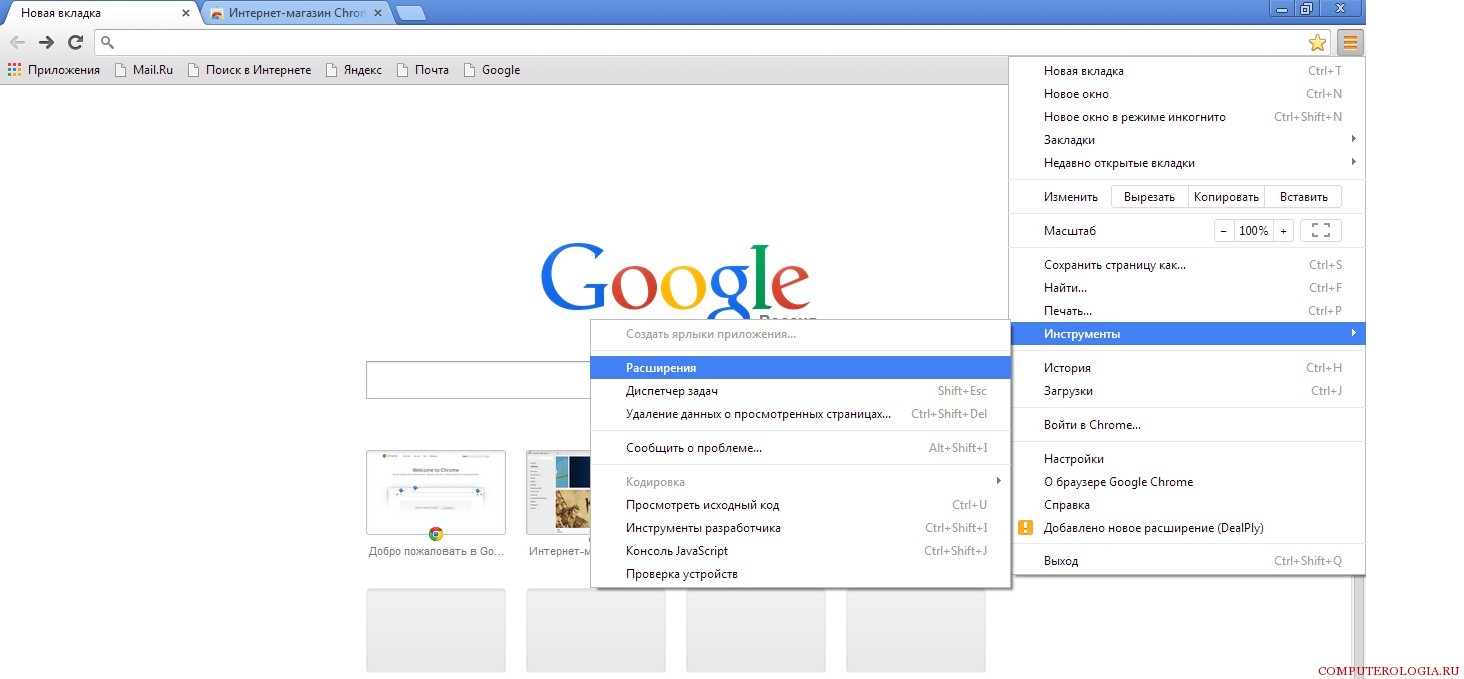The width and height of the screenshot is (1464, 679).
Task: Click the orange Chrome menu icon
Action: click(x=1350, y=42)
